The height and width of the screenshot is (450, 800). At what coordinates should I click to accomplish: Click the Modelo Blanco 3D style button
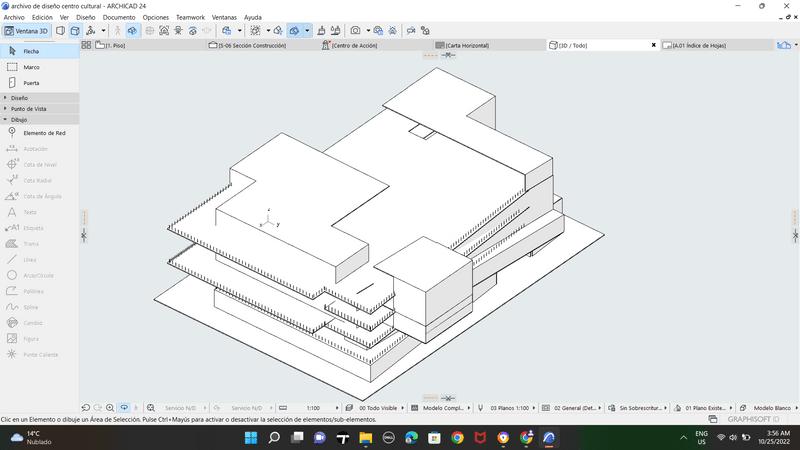click(771, 408)
